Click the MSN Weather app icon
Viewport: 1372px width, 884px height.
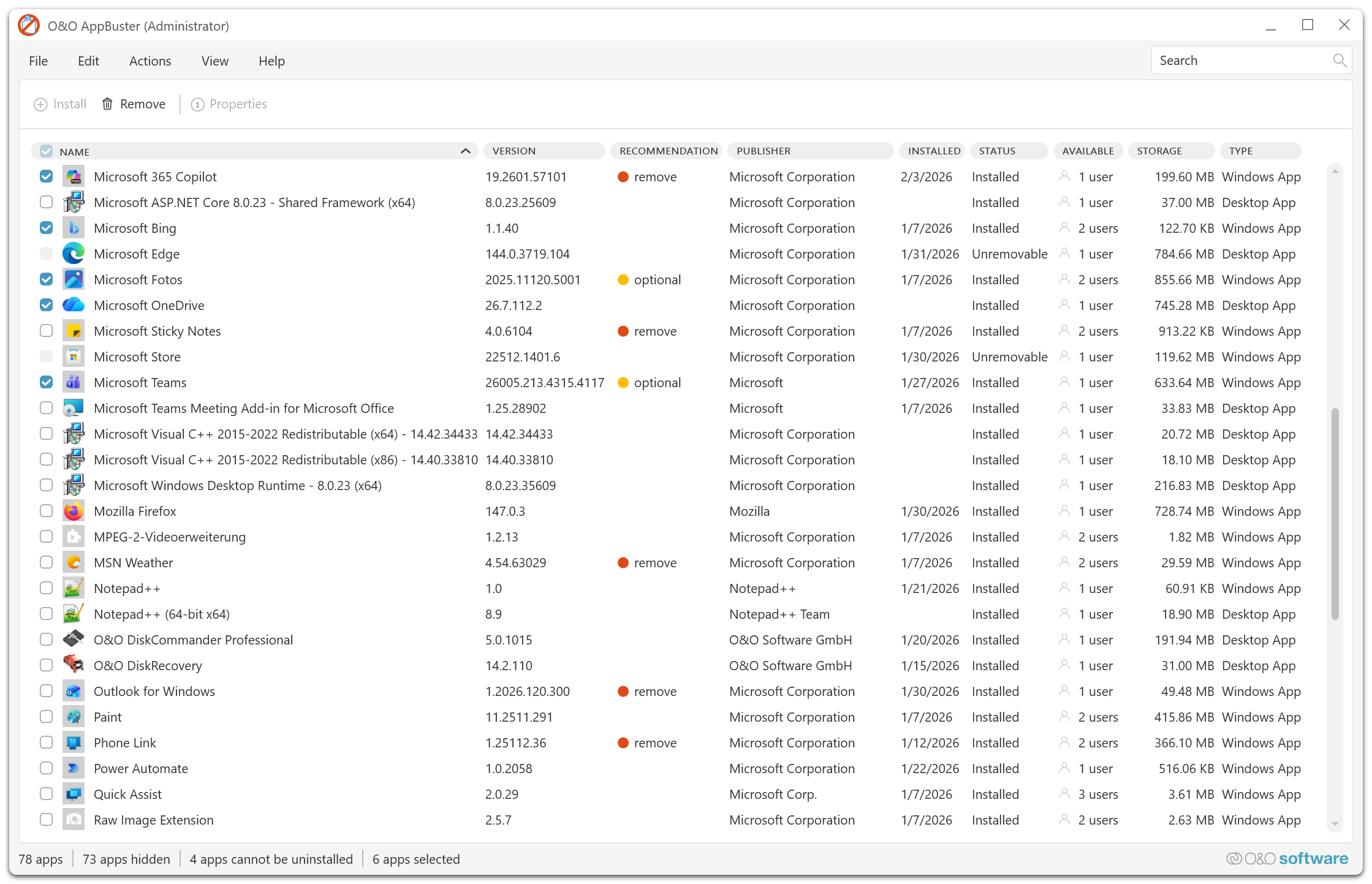(74, 562)
